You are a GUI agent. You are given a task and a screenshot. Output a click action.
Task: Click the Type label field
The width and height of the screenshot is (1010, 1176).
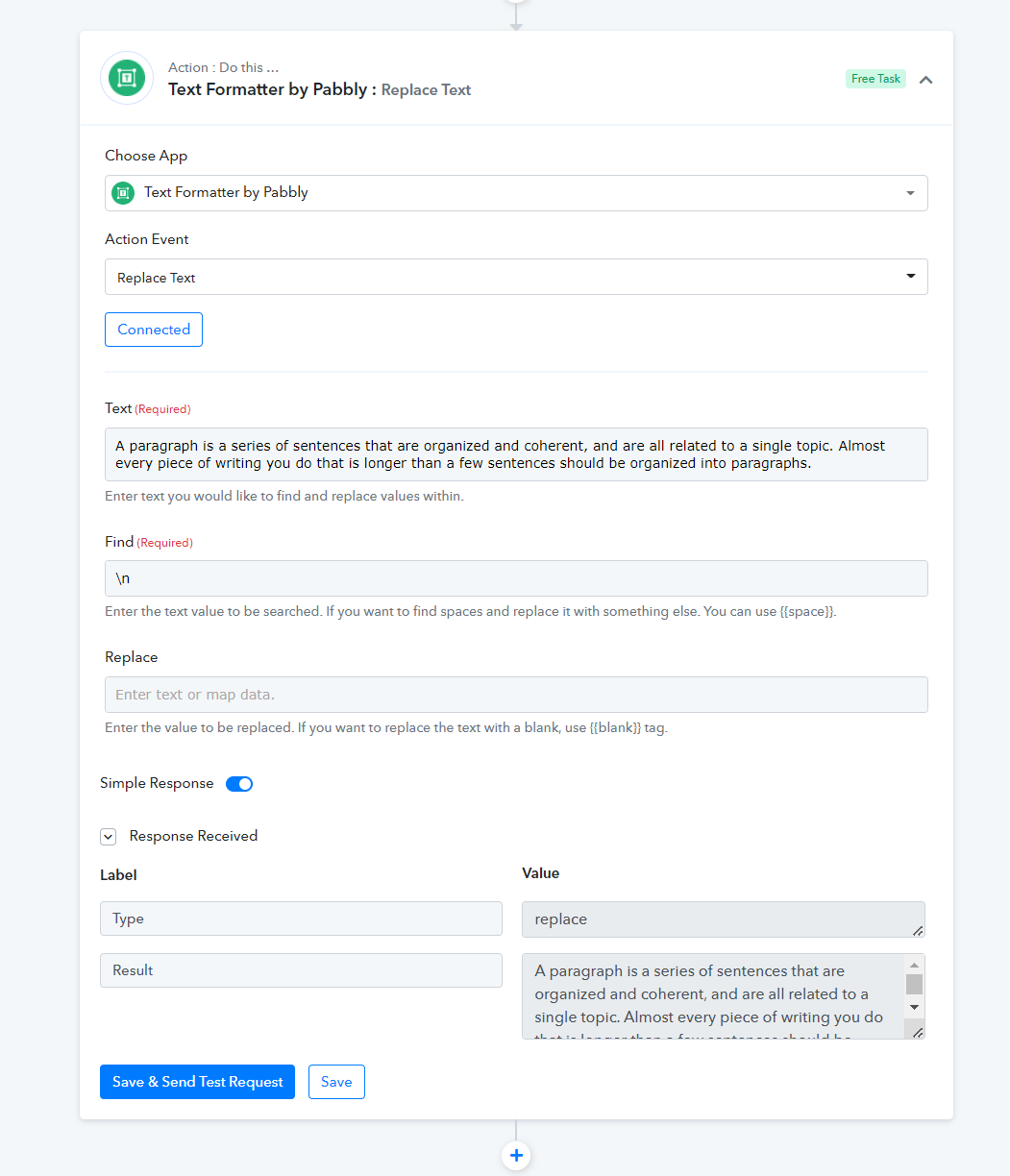(301, 919)
